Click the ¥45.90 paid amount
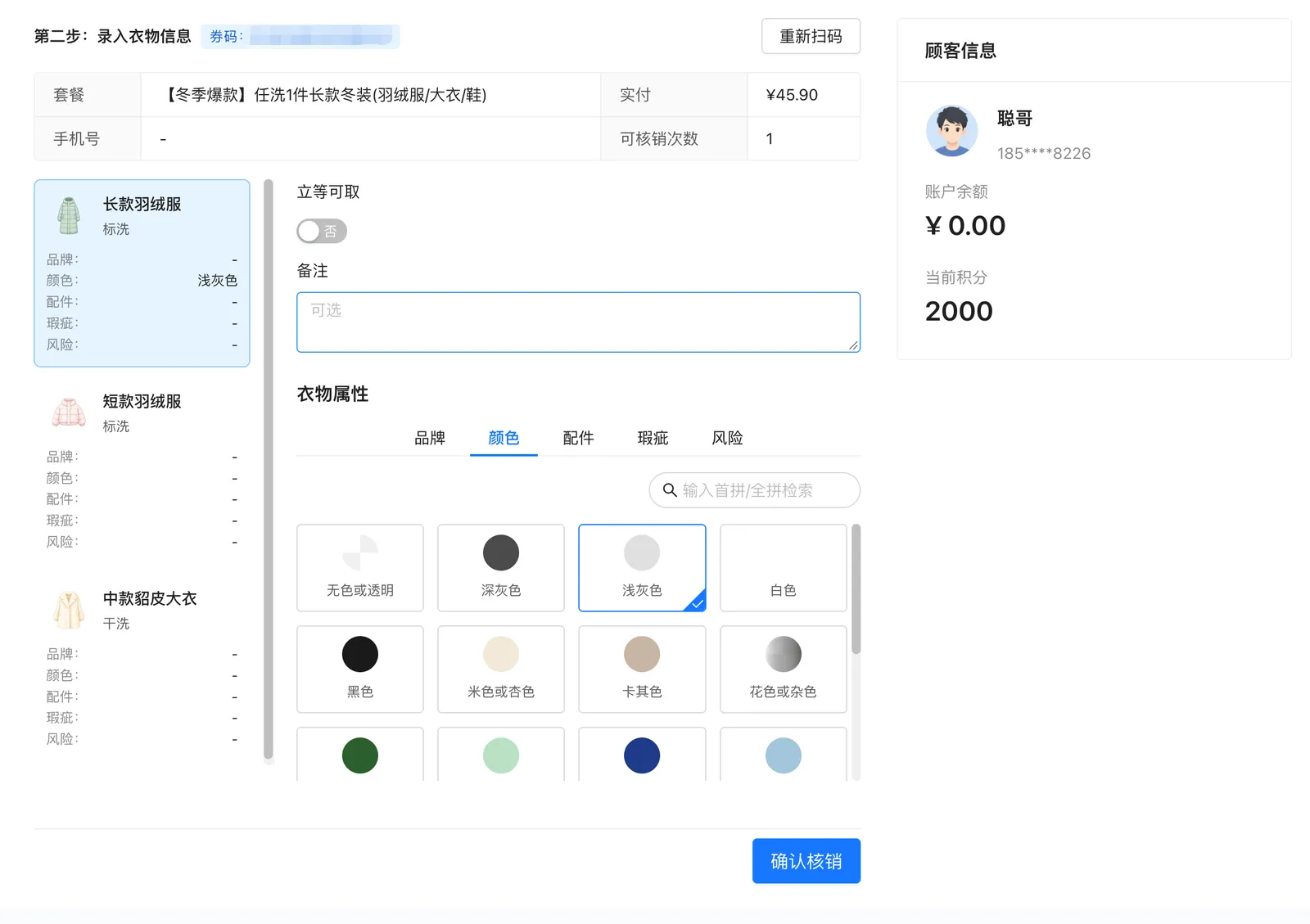This screenshot has height=924, width=1310. pos(792,95)
